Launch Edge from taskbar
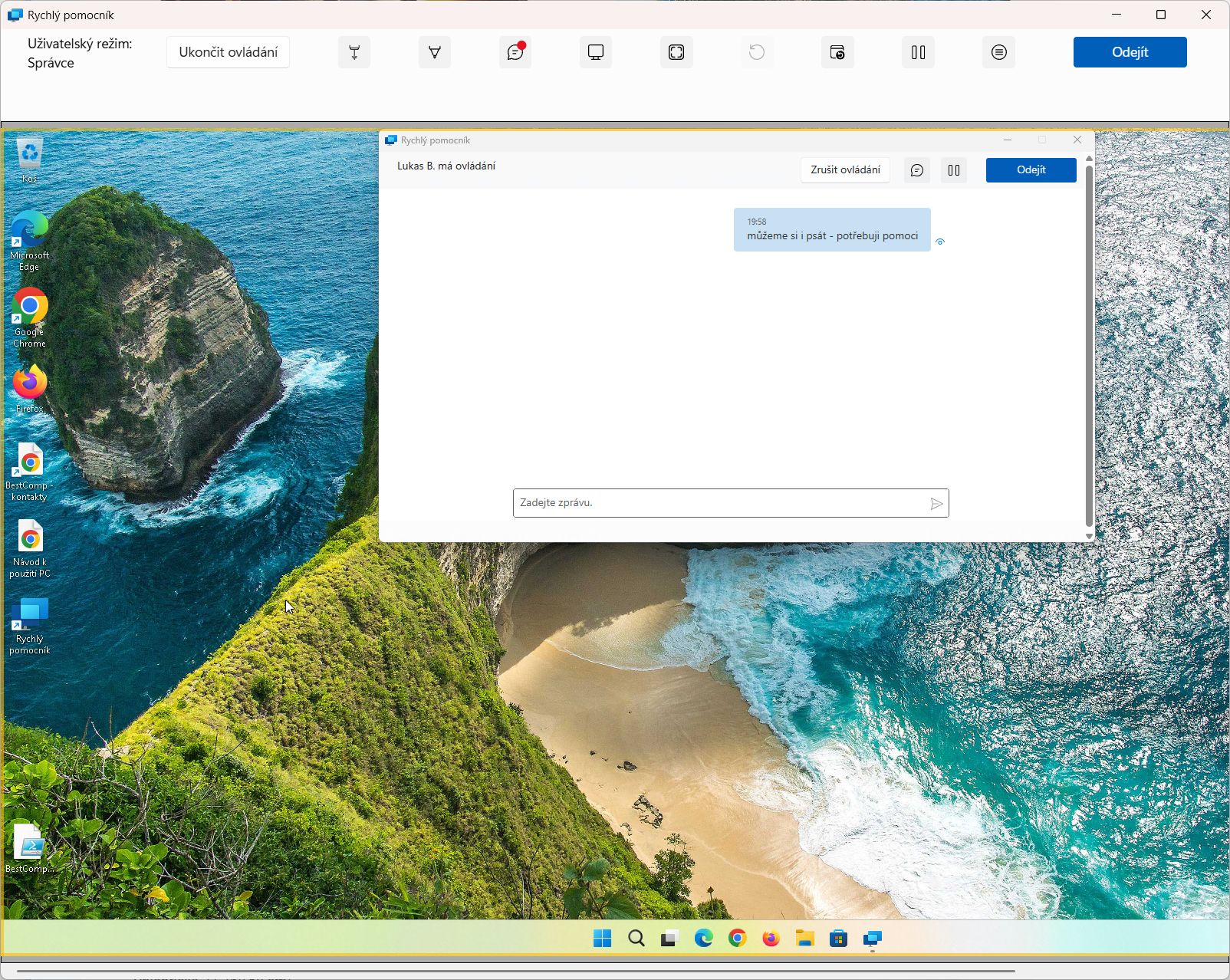This screenshot has width=1230, height=980. click(x=704, y=939)
